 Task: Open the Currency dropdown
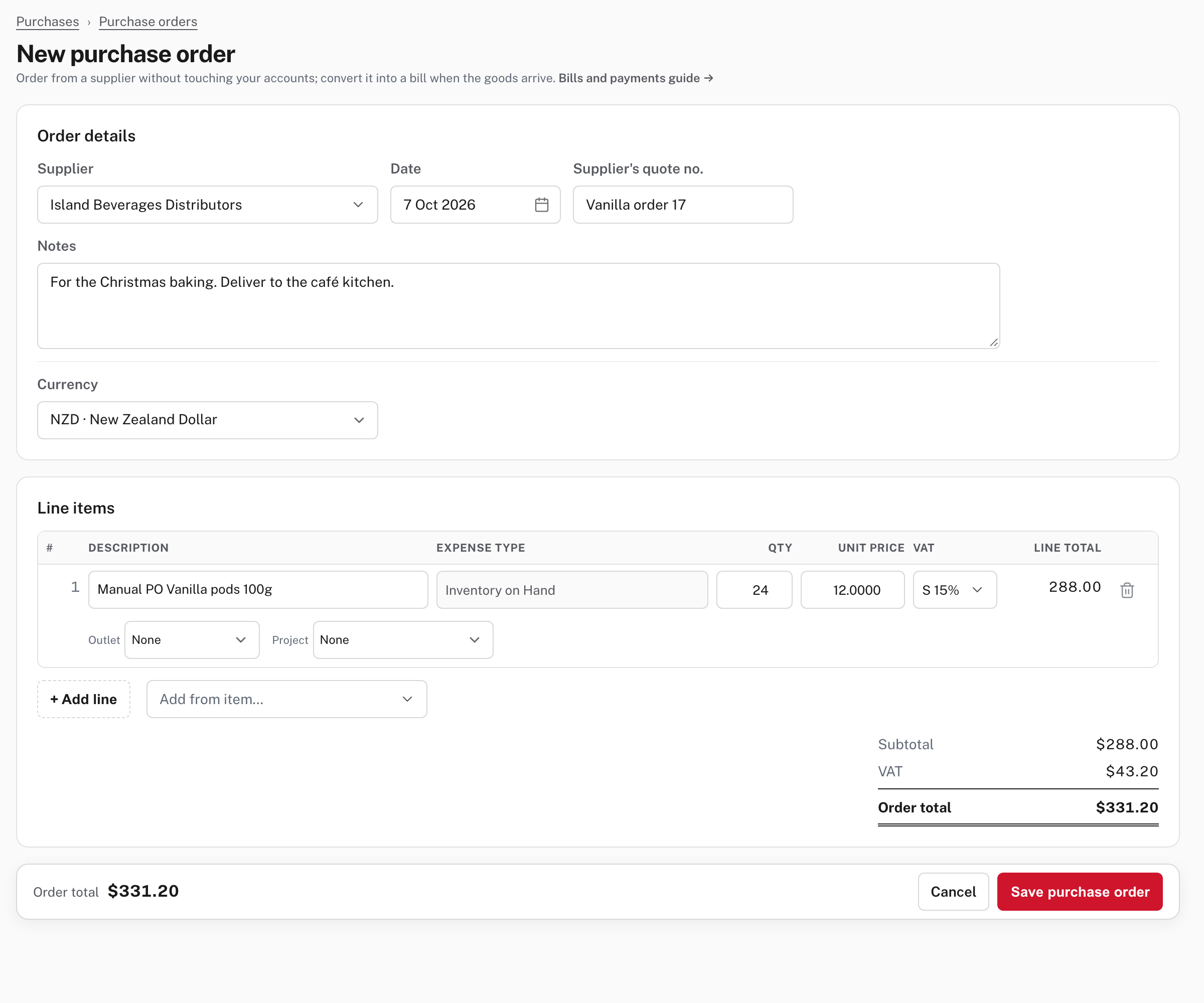(x=208, y=420)
